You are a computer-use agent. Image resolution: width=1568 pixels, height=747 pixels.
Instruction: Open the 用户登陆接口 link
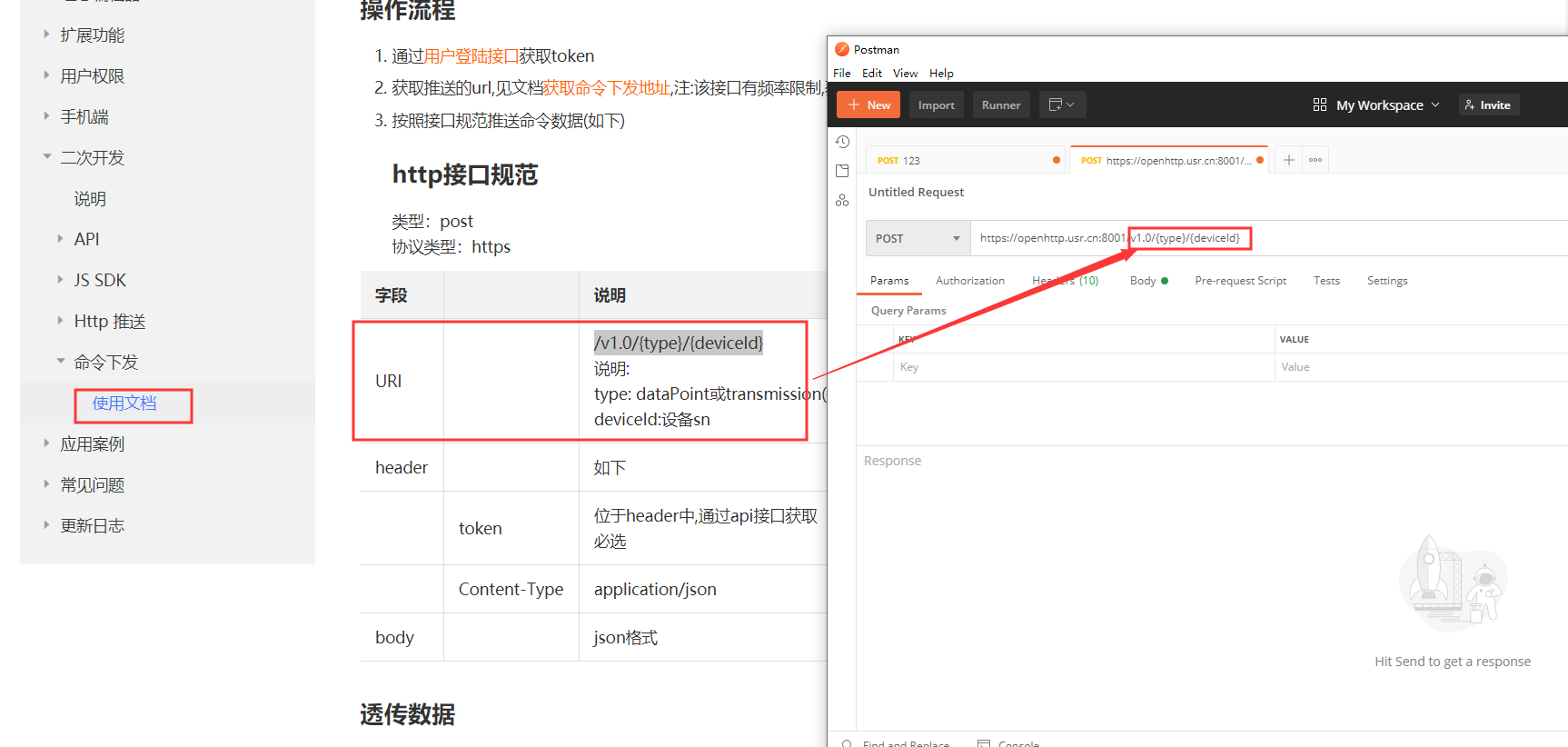pos(471,56)
